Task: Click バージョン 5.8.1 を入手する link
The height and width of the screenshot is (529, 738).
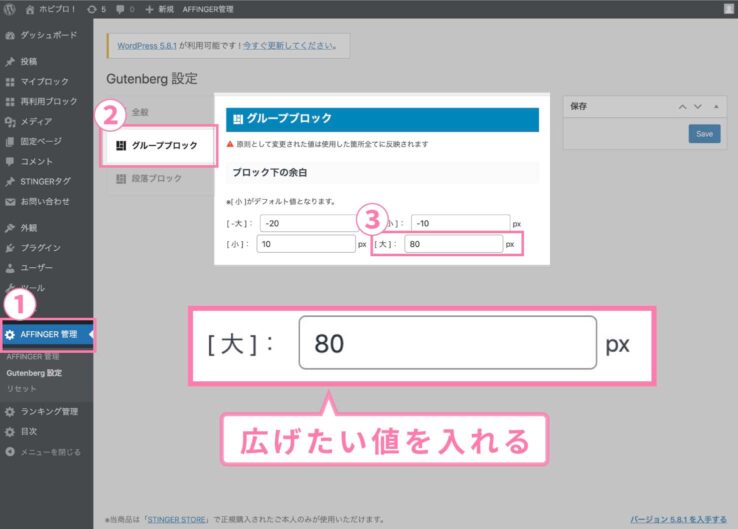Action: pyautogui.click(x=678, y=520)
